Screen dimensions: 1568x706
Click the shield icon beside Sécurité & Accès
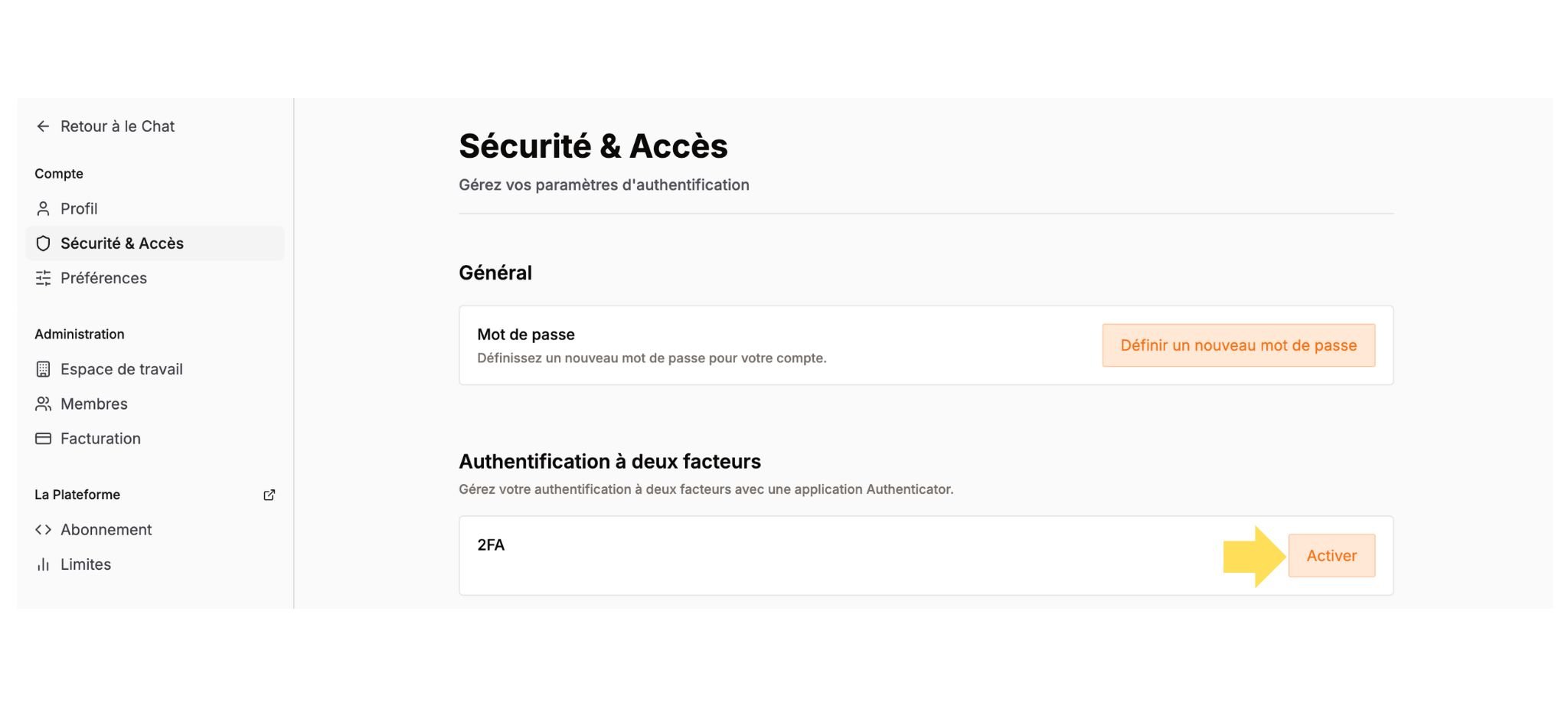44,243
